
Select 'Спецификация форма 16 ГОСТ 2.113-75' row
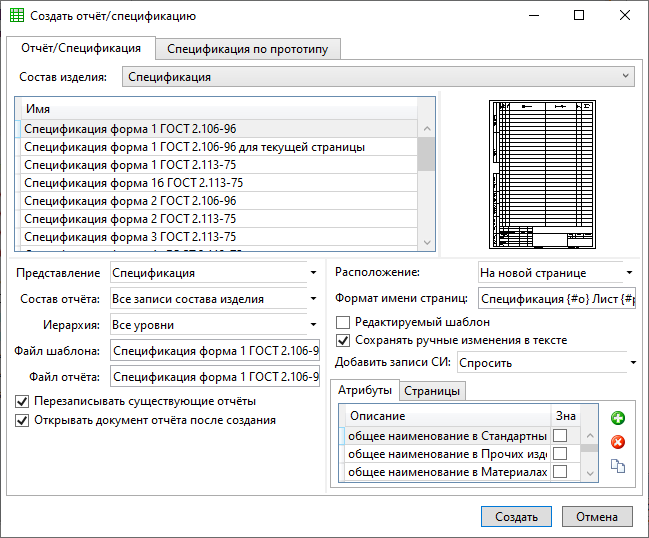point(219,183)
